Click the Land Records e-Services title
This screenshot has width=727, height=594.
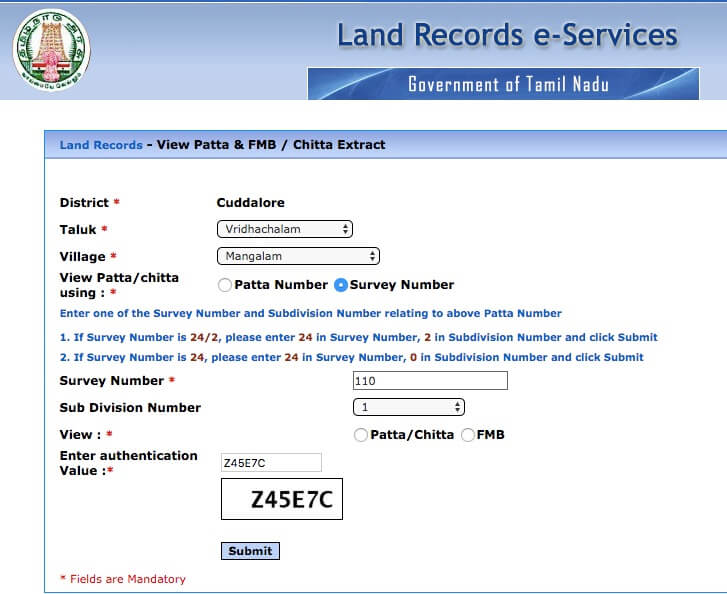pyautogui.click(x=507, y=35)
